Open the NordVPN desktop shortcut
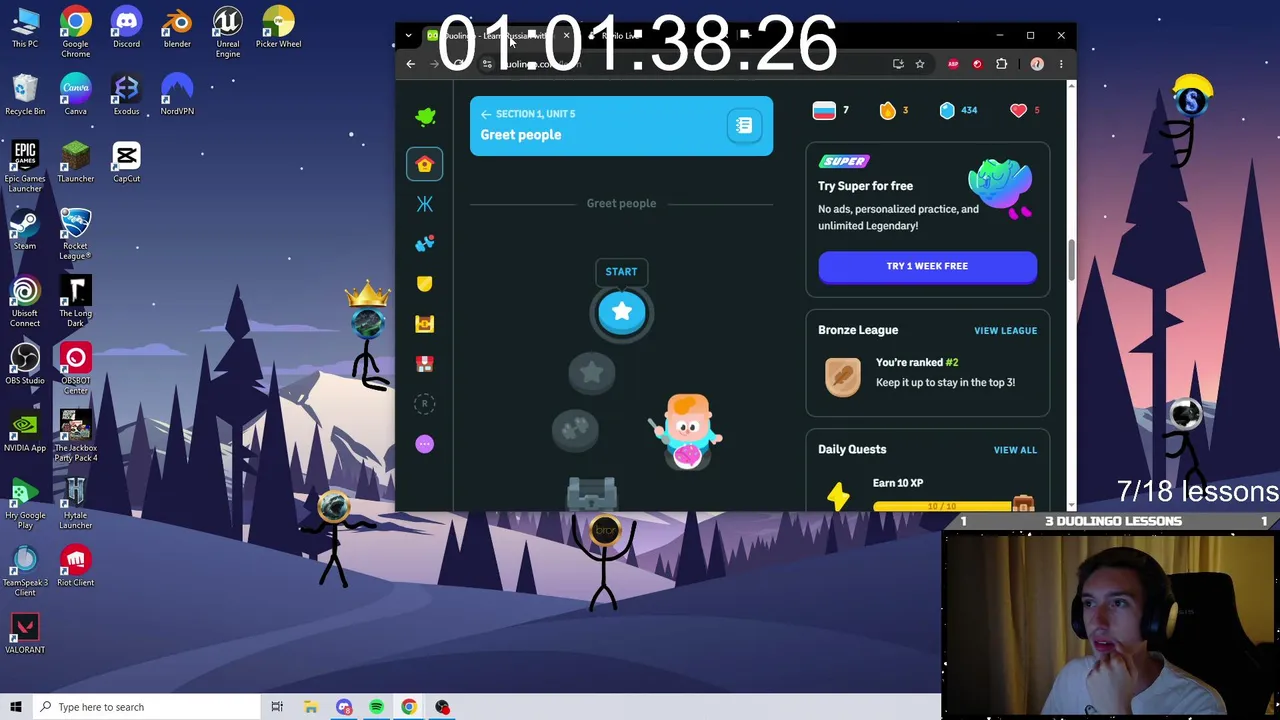This screenshot has width=1280, height=720. click(x=177, y=95)
